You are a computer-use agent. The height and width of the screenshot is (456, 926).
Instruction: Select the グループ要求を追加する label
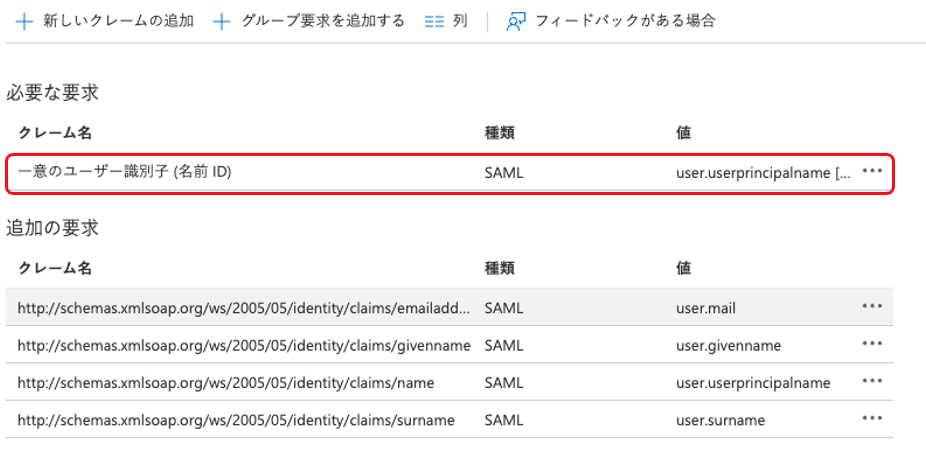(322, 21)
